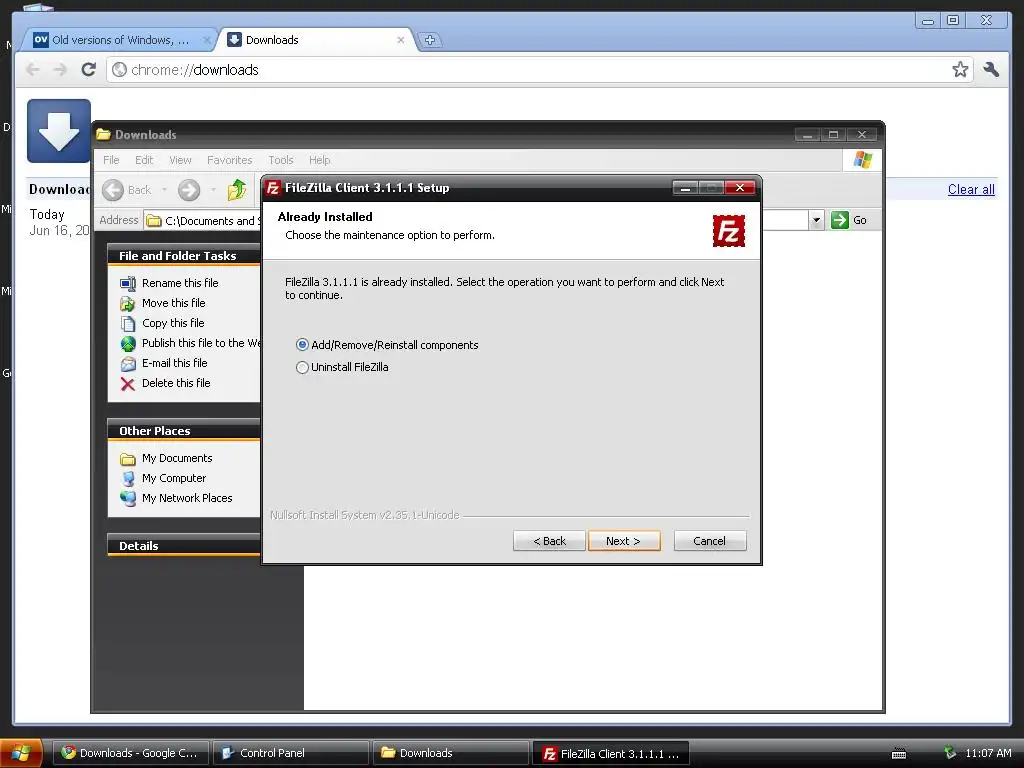Open My Documents link in Other Places
1024x768 pixels.
(177, 458)
